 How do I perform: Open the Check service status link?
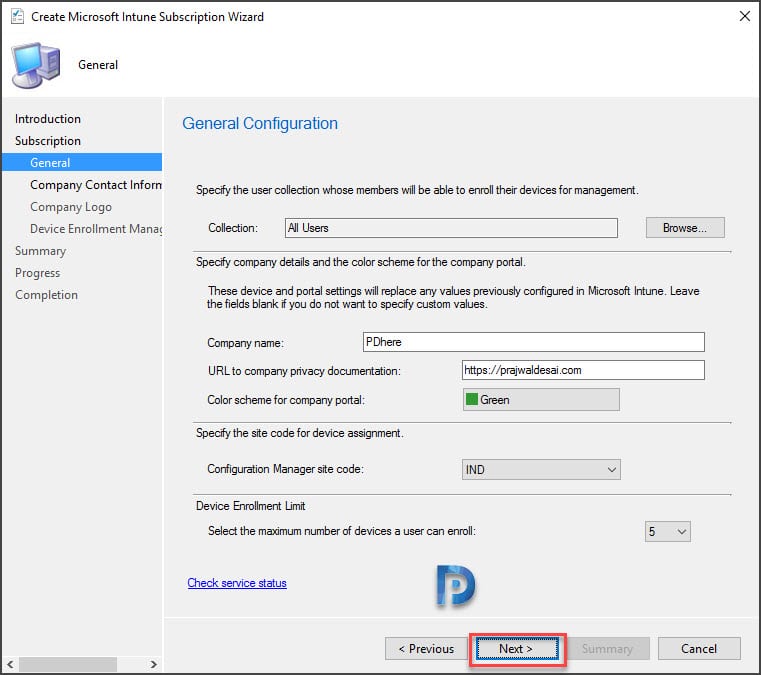coord(237,583)
